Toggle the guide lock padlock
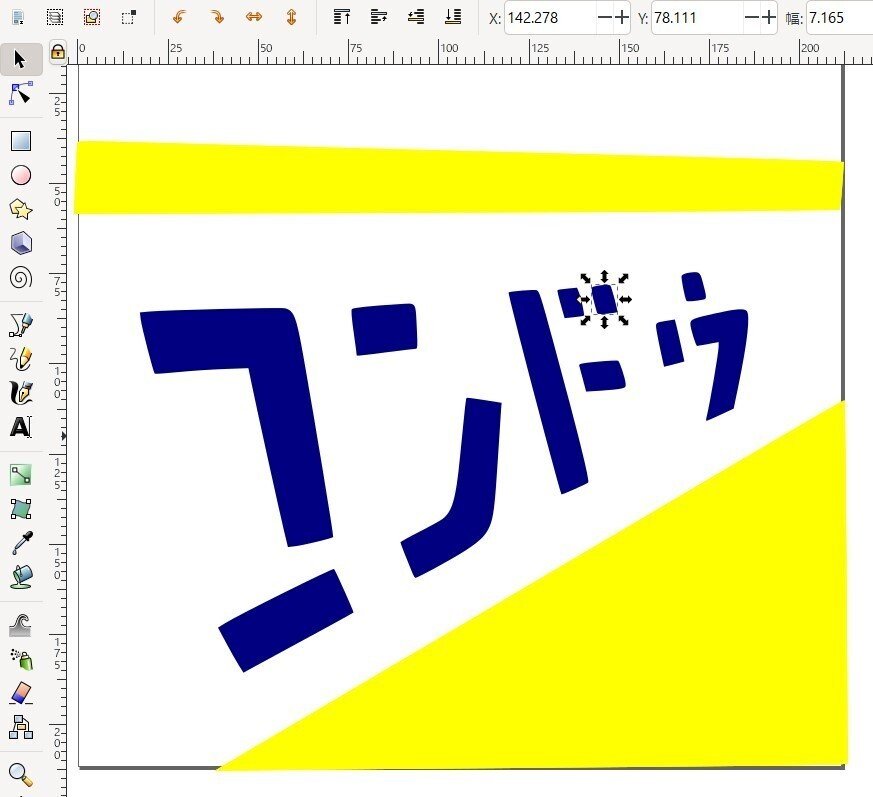The image size is (873, 797). (x=57, y=52)
